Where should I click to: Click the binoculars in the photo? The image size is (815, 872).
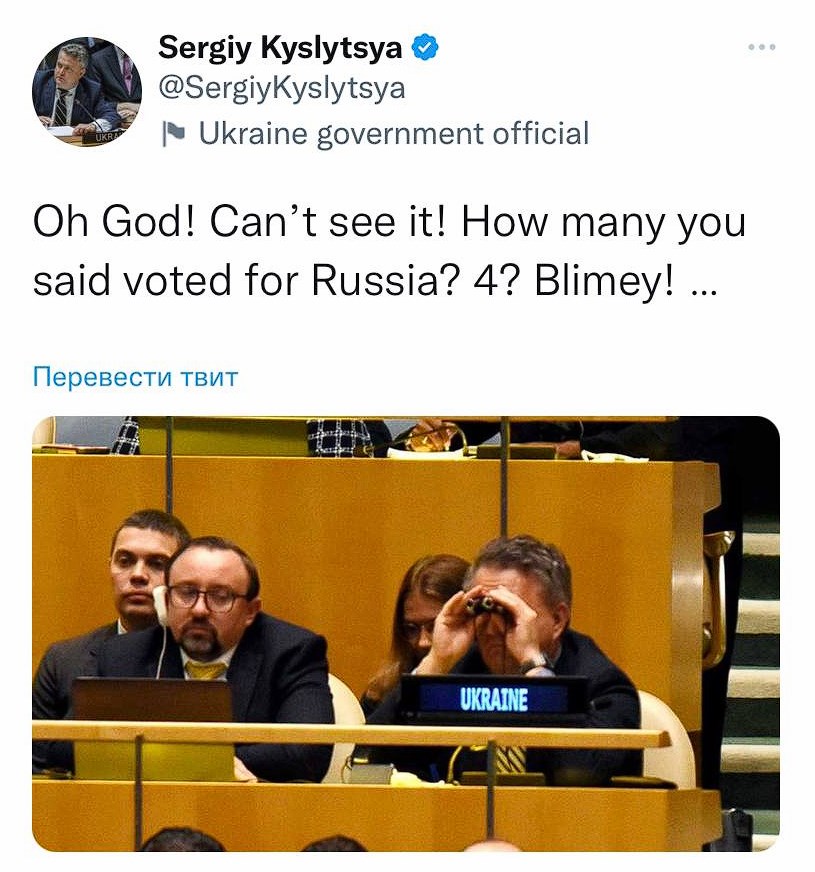(x=484, y=604)
